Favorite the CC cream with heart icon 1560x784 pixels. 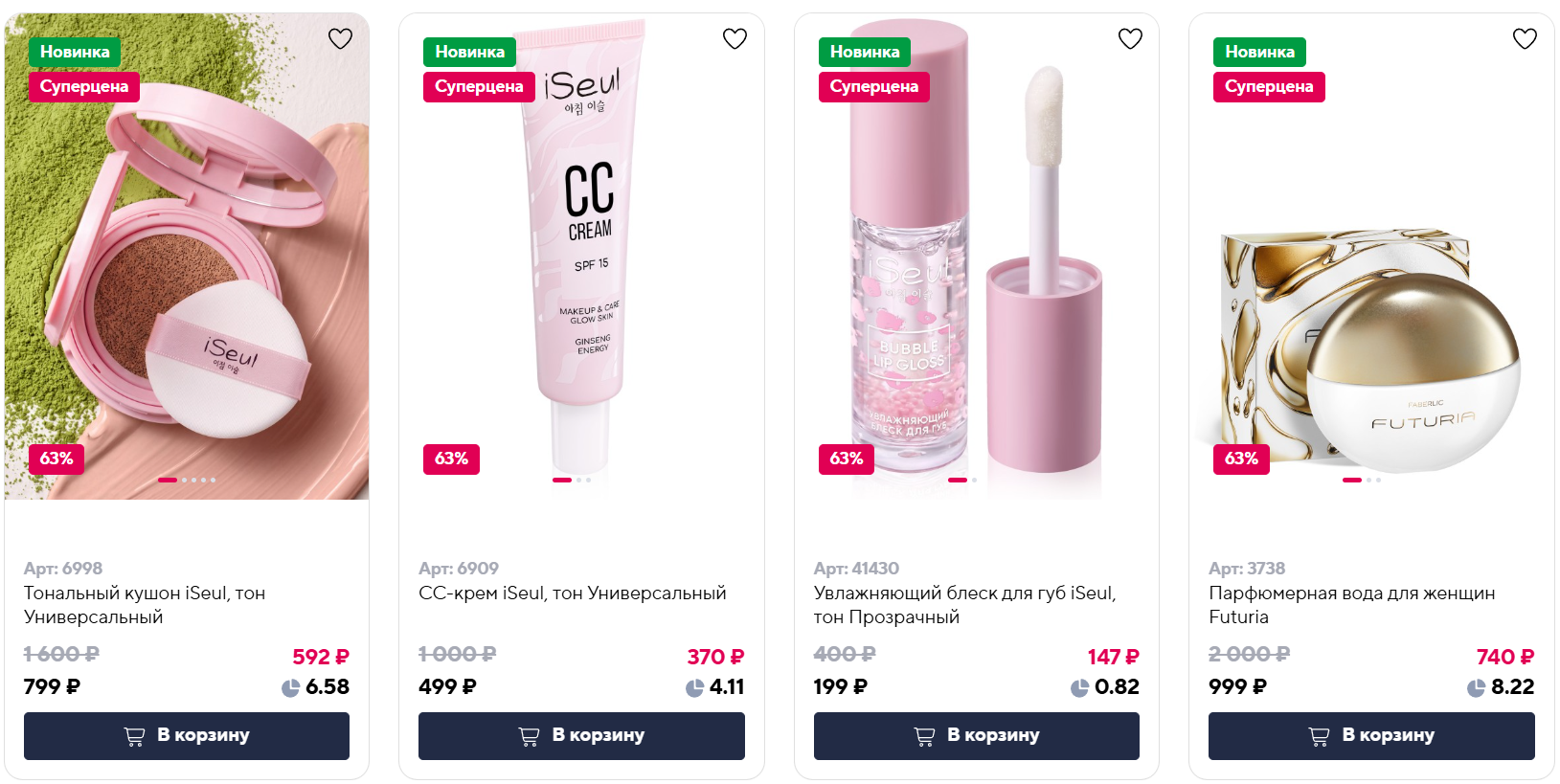pos(735,38)
